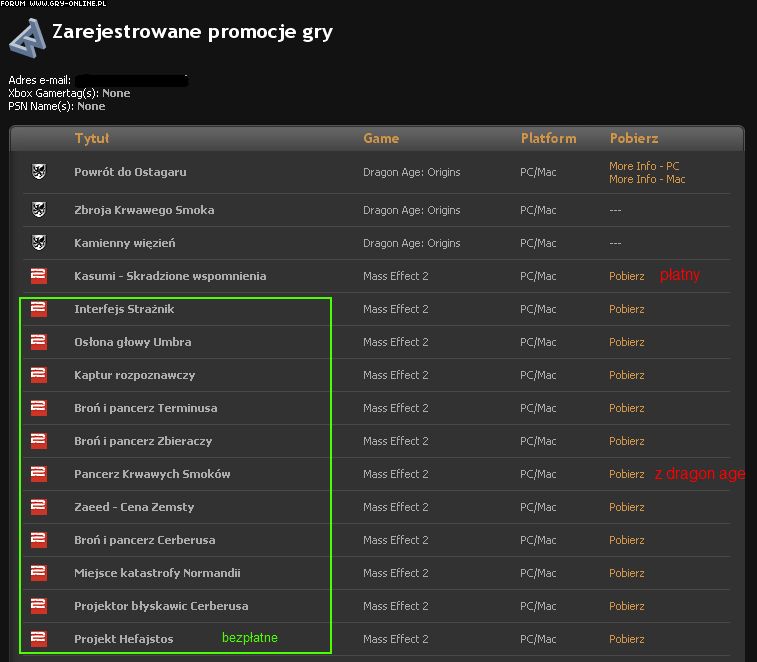Select the title Kamienny więzień
This screenshot has height=662, width=757.
pos(125,243)
